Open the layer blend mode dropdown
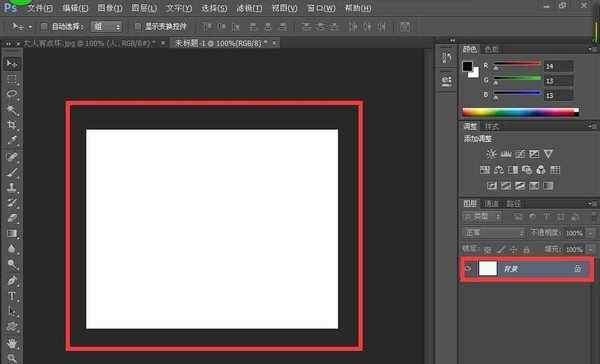Image resolution: width=600 pixels, height=364 pixels. coord(494,233)
